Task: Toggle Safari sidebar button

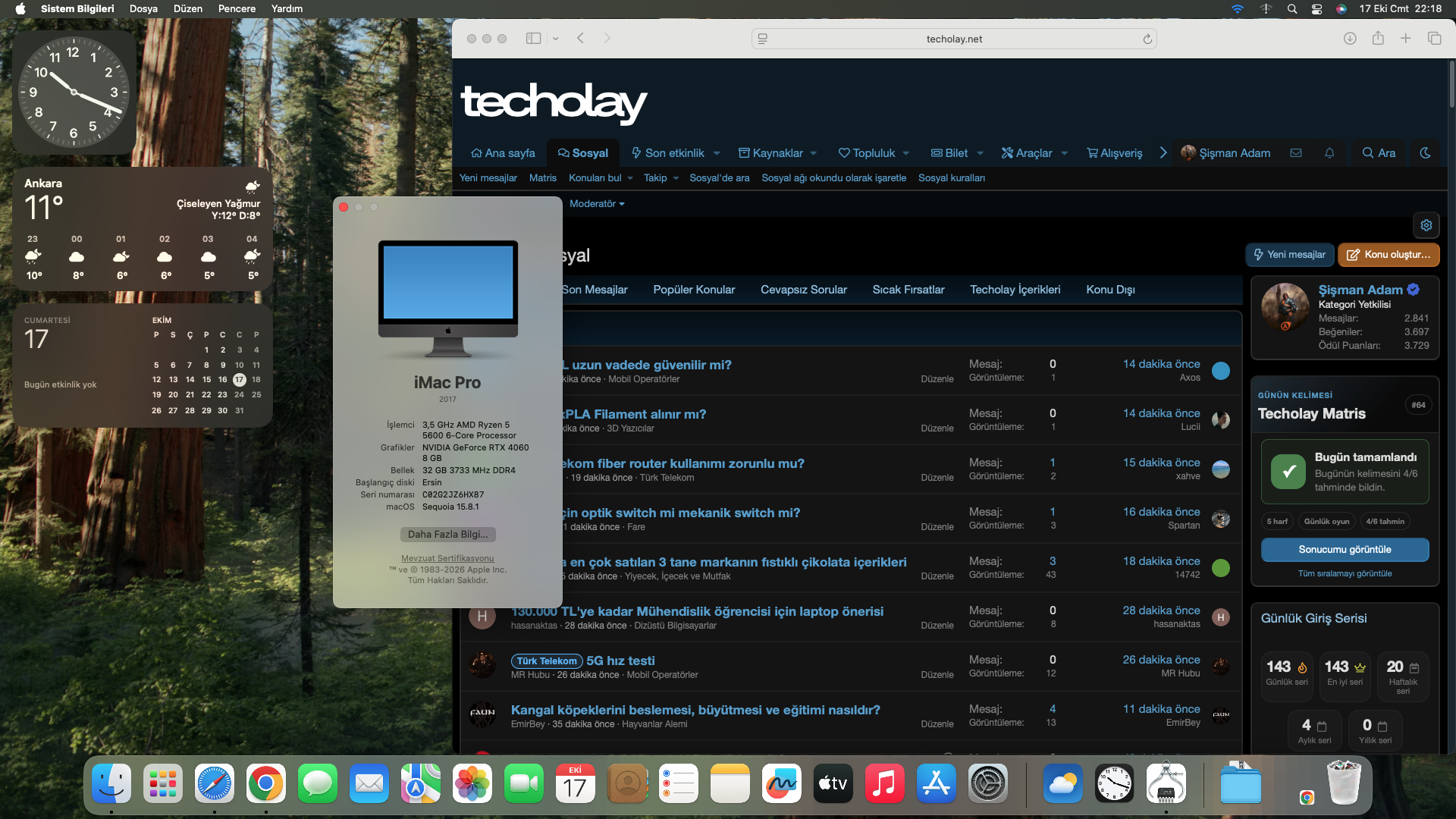Action: 533,39
